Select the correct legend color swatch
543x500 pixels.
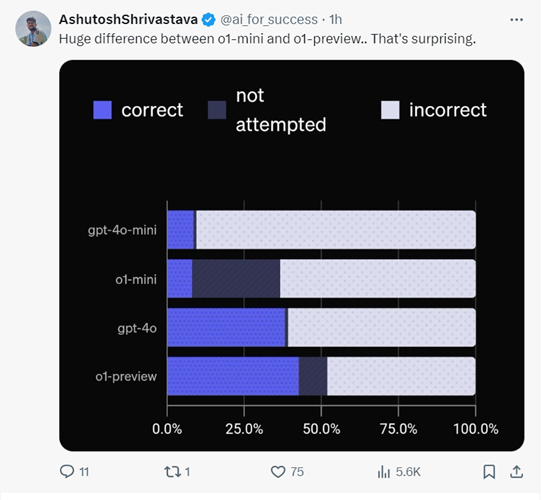[103, 110]
